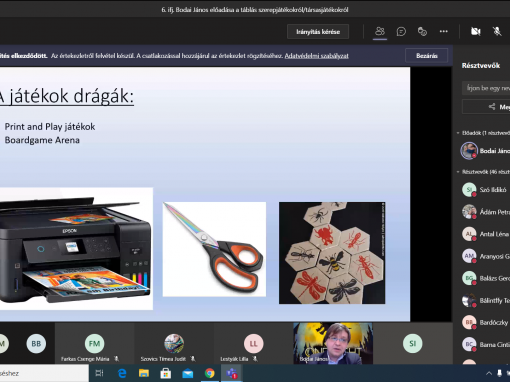Click the microphone icon in system tray
Viewport: 510px width, 382px height.
pyautogui.click(x=499, y=373)
